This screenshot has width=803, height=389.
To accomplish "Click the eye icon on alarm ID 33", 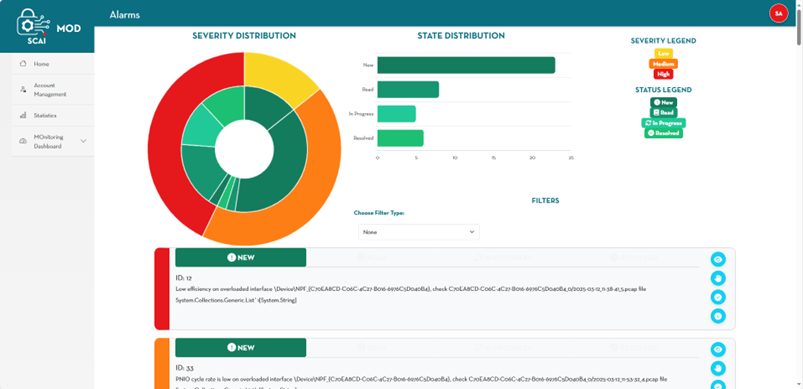I will pos(718,350).
